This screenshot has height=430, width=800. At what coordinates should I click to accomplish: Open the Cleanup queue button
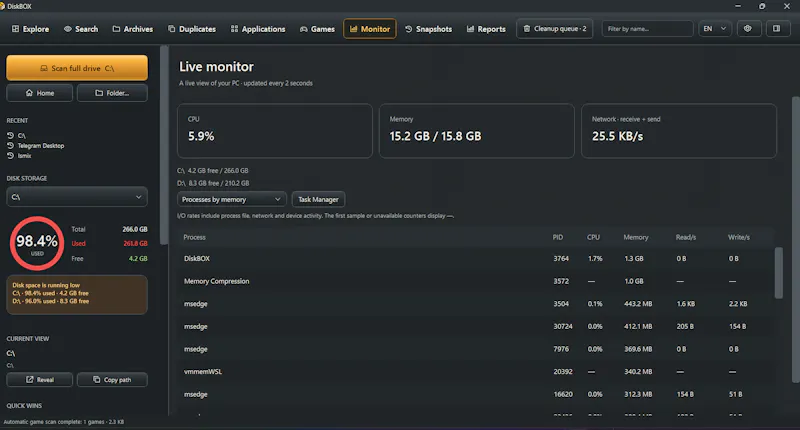555,29
